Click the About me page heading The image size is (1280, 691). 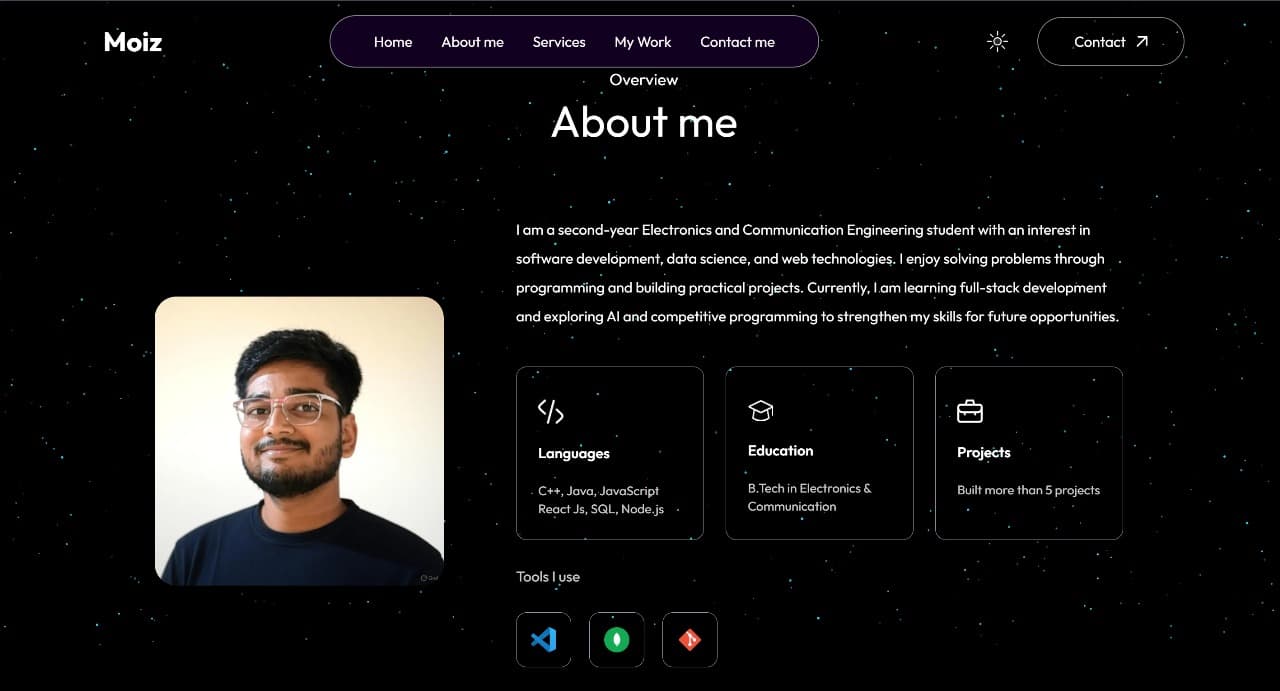[x=644, y=122]
